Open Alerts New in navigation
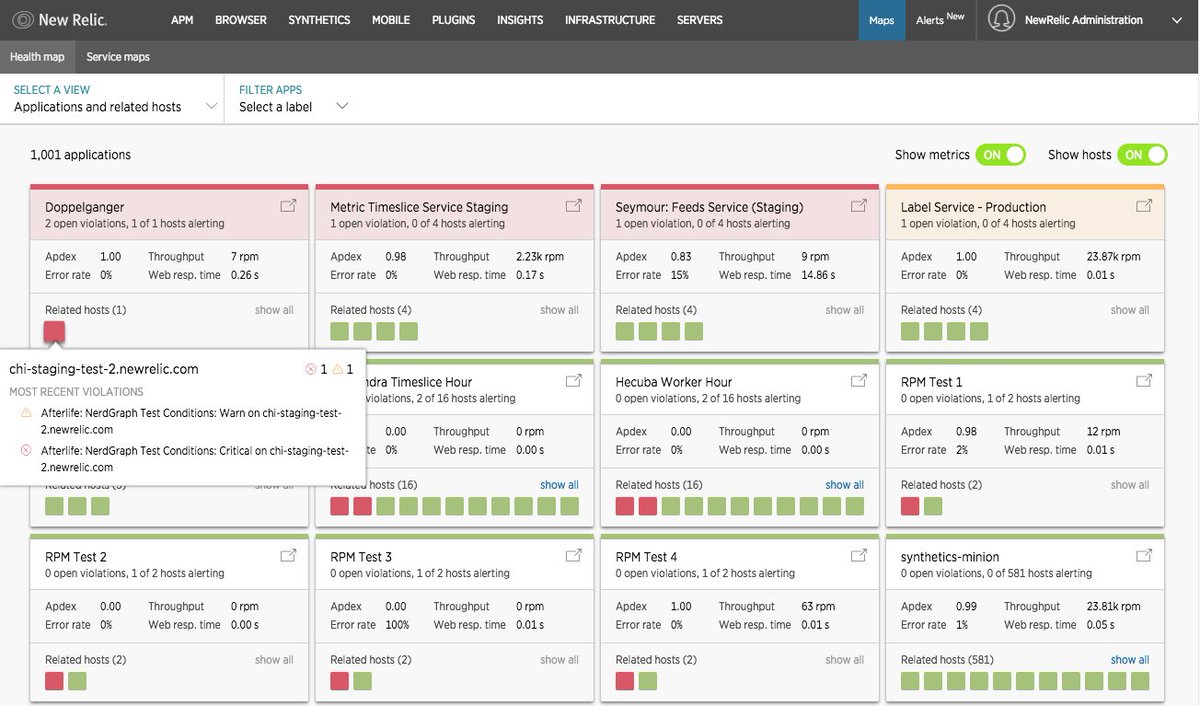Viewport: 1200px width, 706px height. tap(941, 20)
